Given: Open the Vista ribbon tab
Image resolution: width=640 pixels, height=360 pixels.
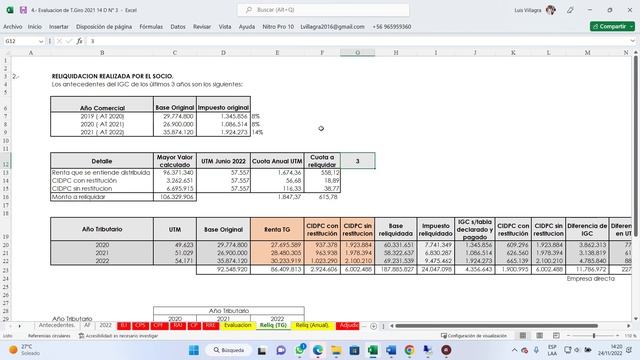Looking at the screenshot, I should coord(225,27).
